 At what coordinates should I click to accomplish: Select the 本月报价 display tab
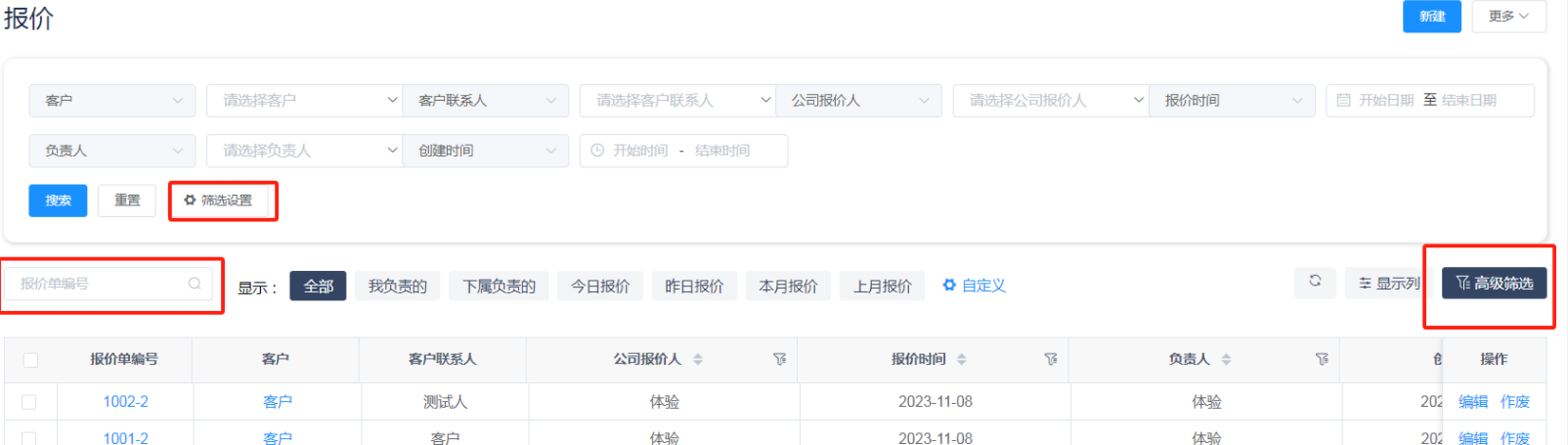pyautogui.click(x=788, y=286)
